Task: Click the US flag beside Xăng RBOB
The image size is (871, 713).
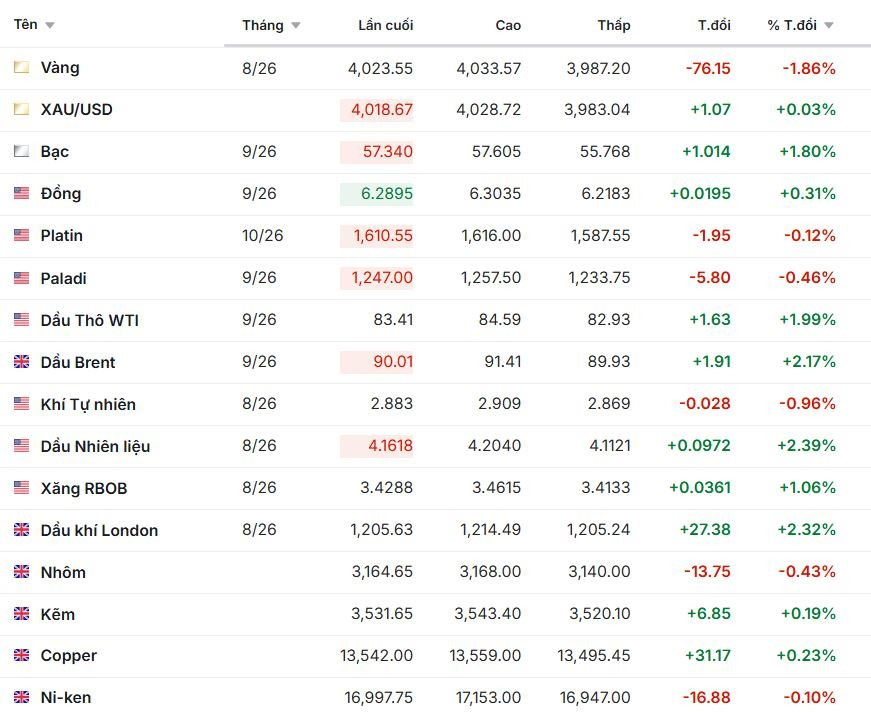Action: (21, 488)
